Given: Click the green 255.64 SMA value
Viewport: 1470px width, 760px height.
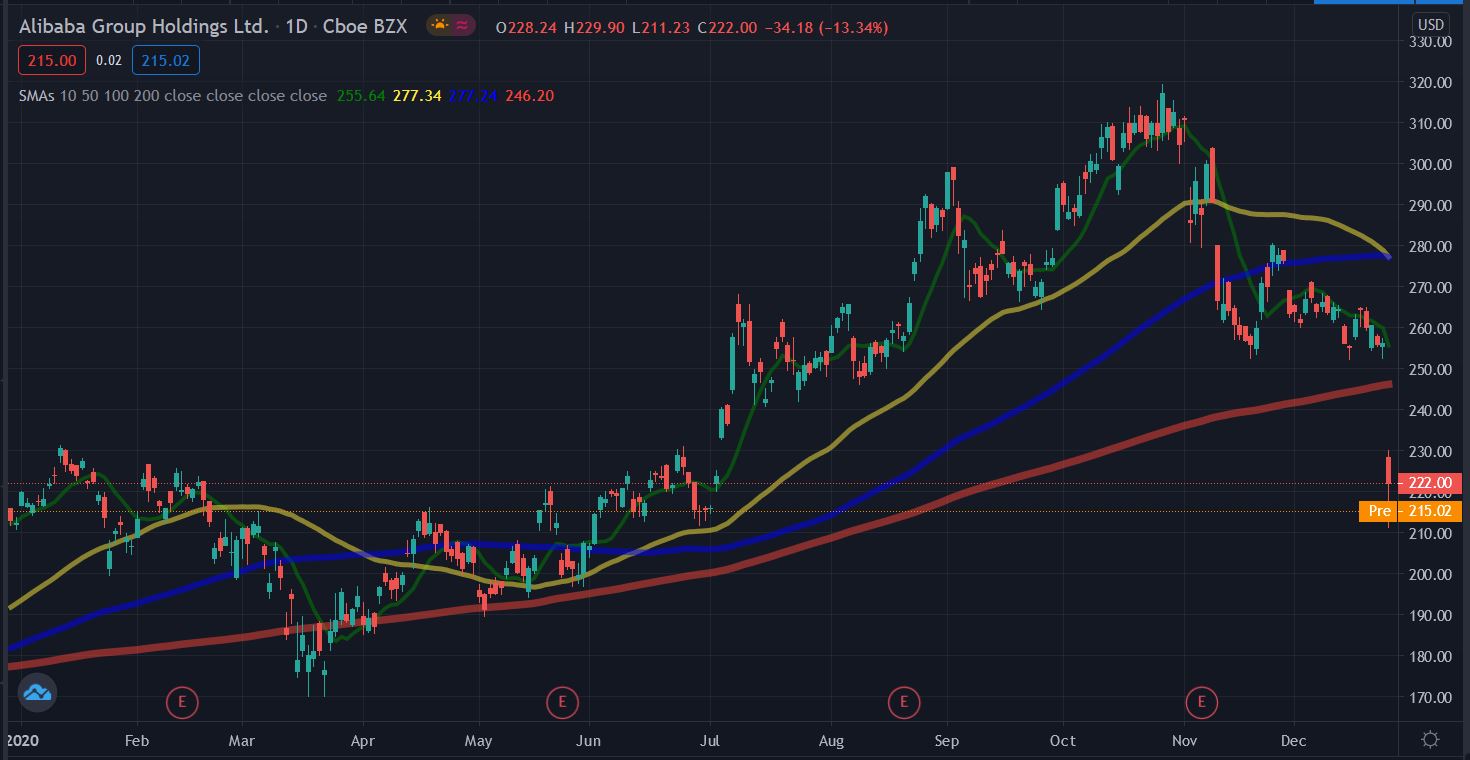Looking at the screenshot, I should click(x=359, y=96).
